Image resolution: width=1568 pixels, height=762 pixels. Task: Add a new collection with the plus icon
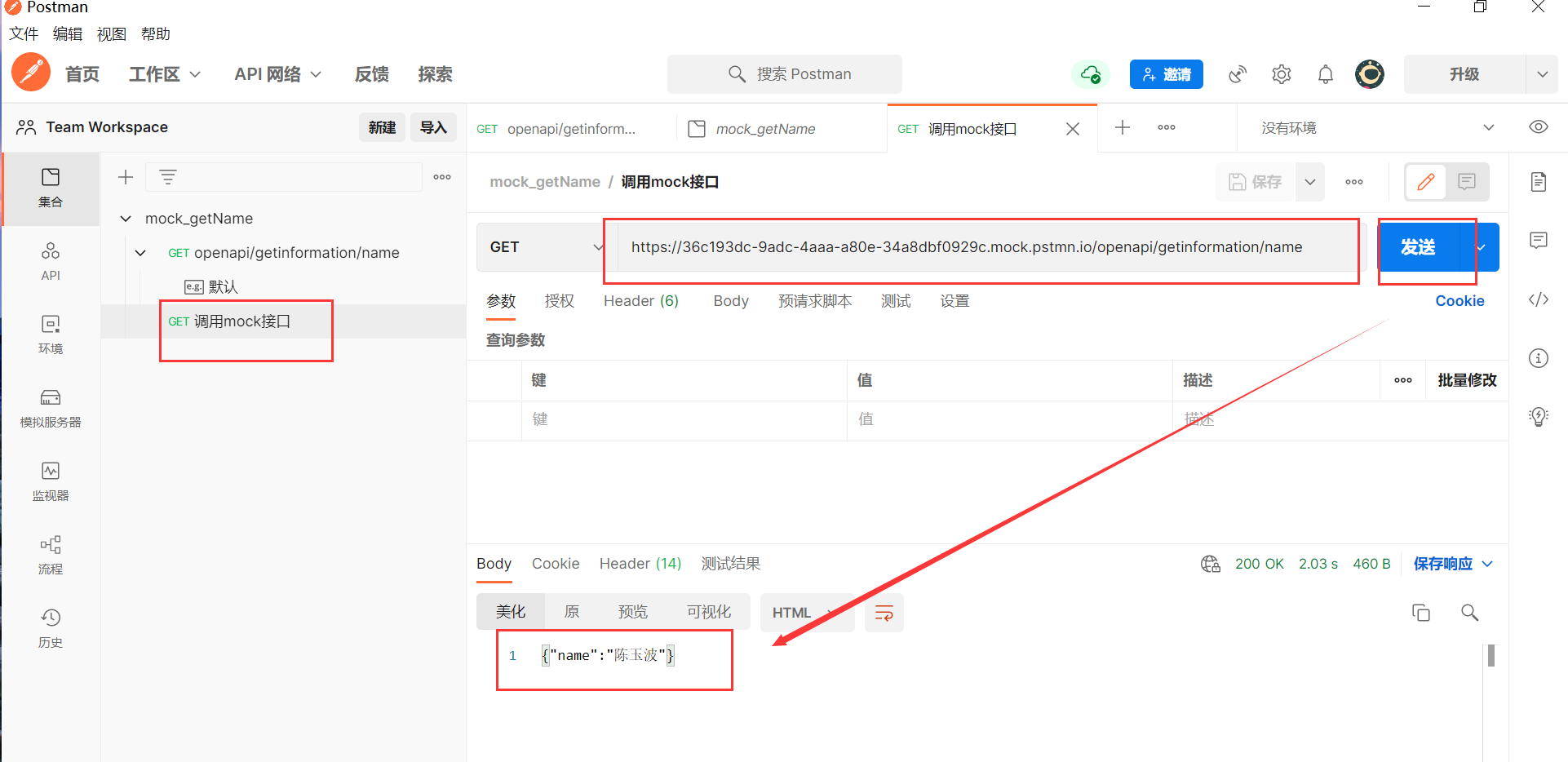(x=126, y=177)
